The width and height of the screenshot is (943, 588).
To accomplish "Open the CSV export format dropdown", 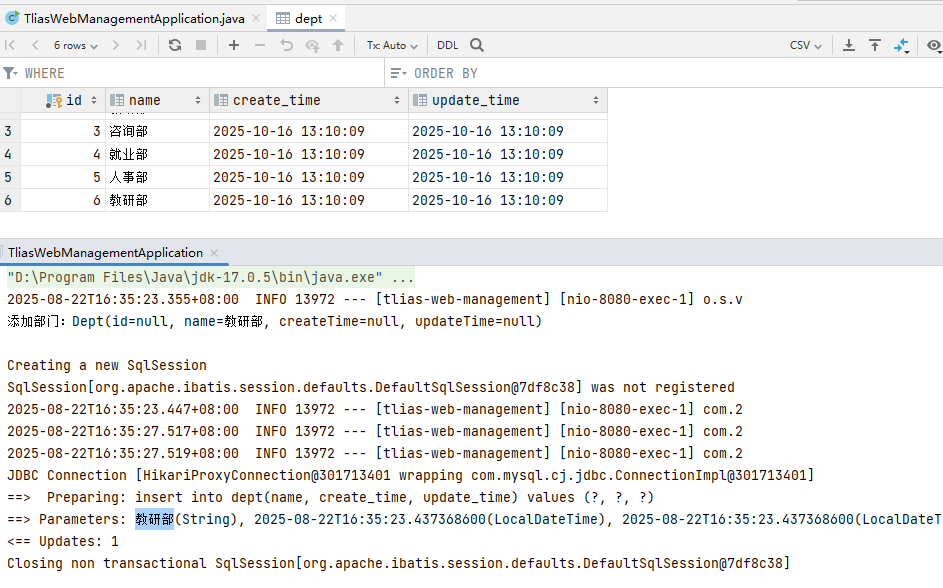I will click(805, 45).
